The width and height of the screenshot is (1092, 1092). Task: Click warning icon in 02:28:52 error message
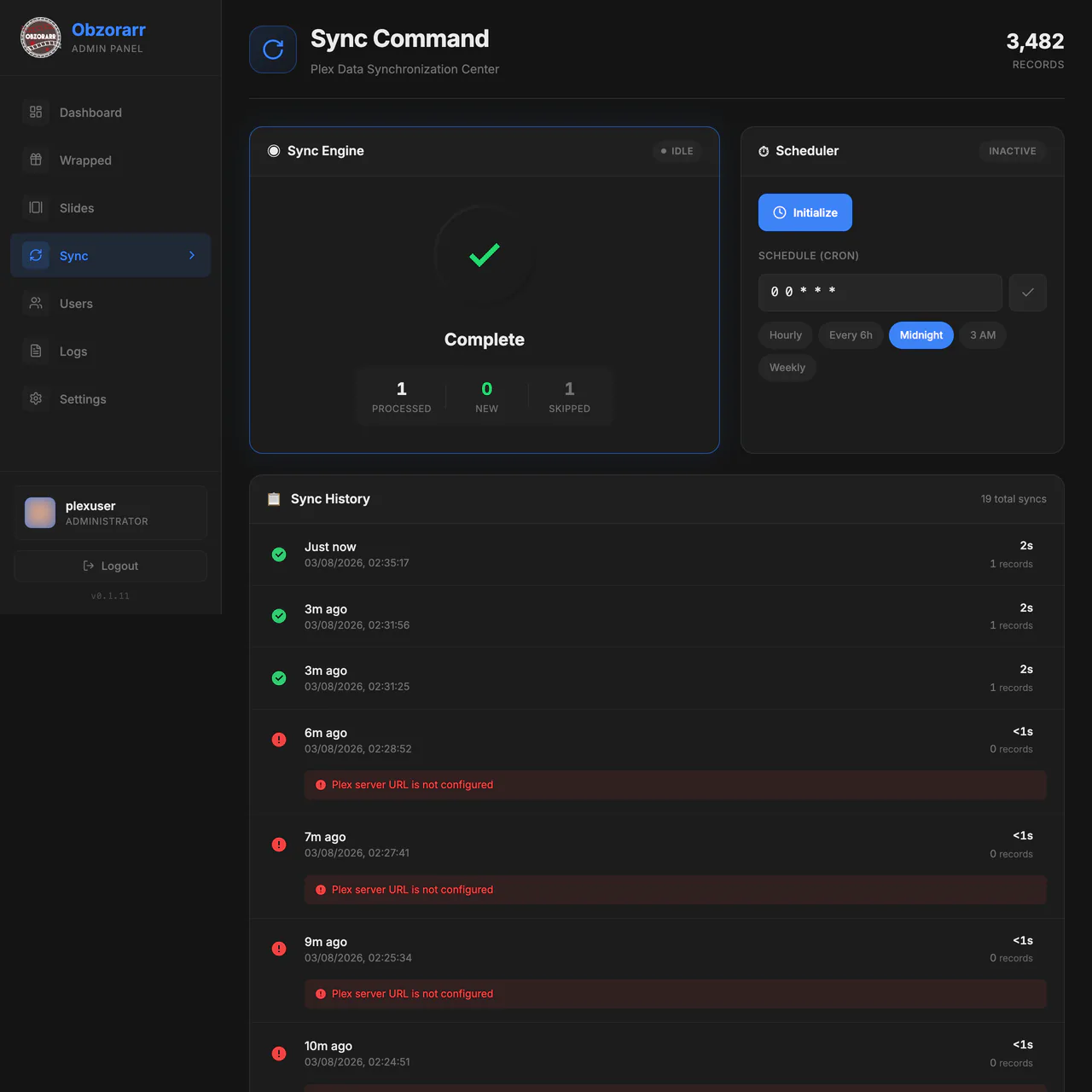click(321, 785)
